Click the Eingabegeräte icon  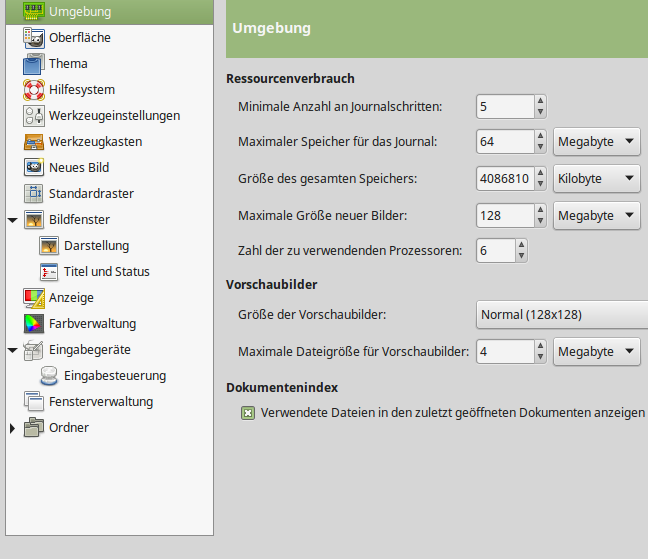[34, 350]
